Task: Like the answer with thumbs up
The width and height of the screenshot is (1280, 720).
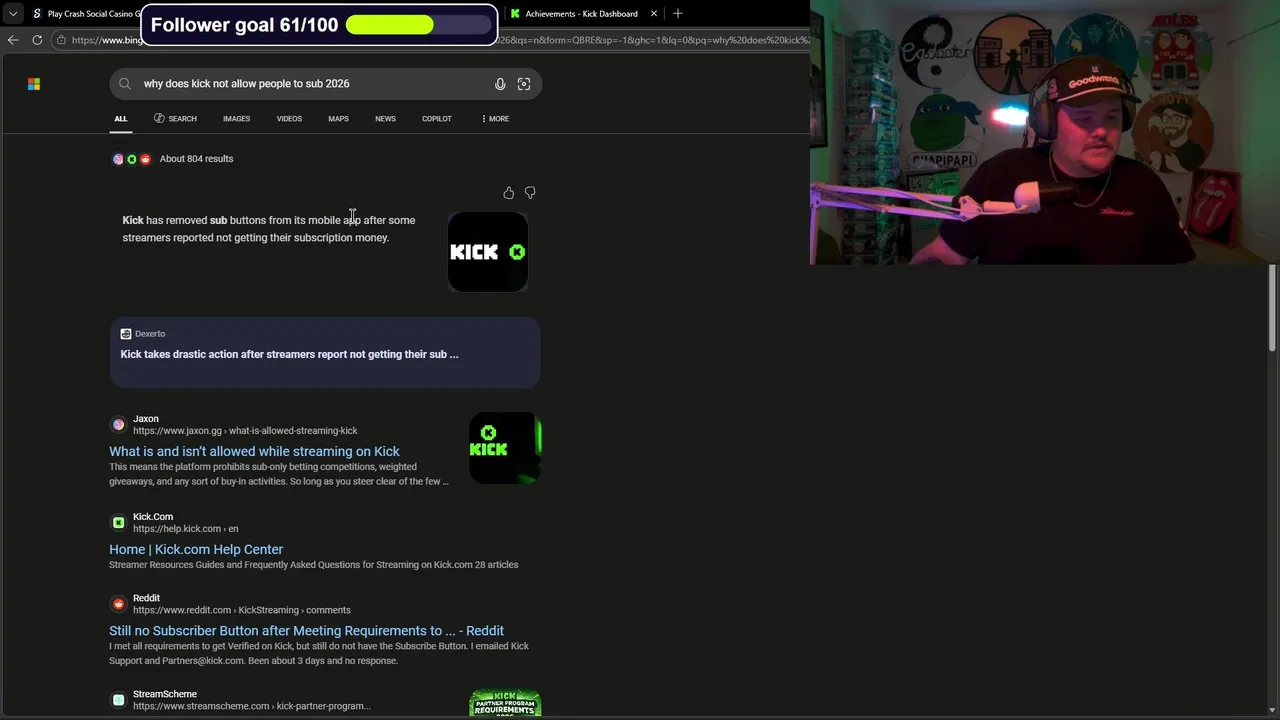Action: [x=508, y=193]
